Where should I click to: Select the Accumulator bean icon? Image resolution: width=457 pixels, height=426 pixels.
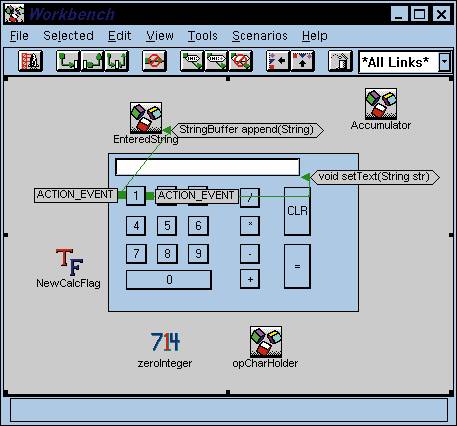(381, 104)
